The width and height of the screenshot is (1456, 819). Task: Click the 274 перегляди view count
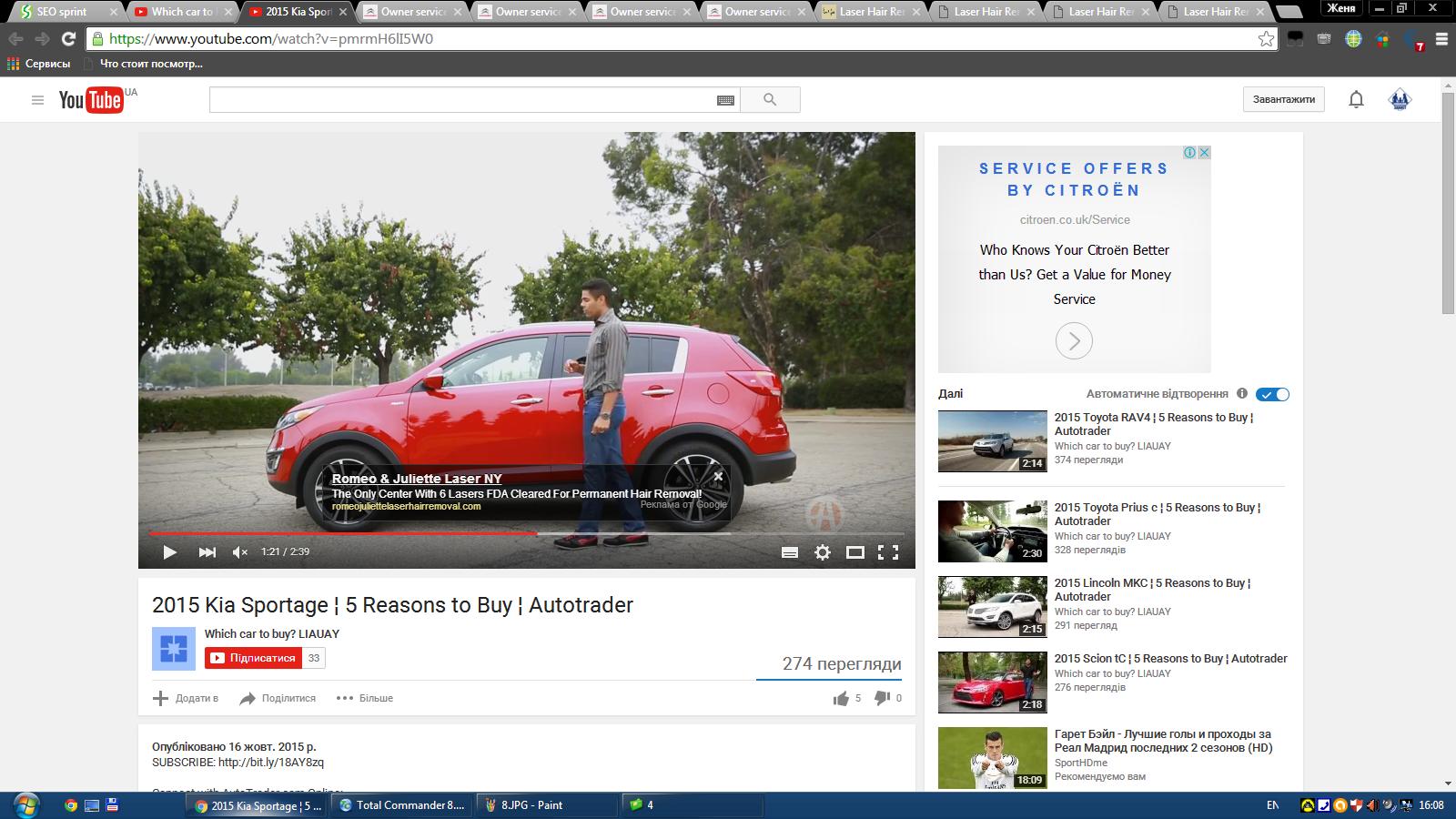(842, 664)
